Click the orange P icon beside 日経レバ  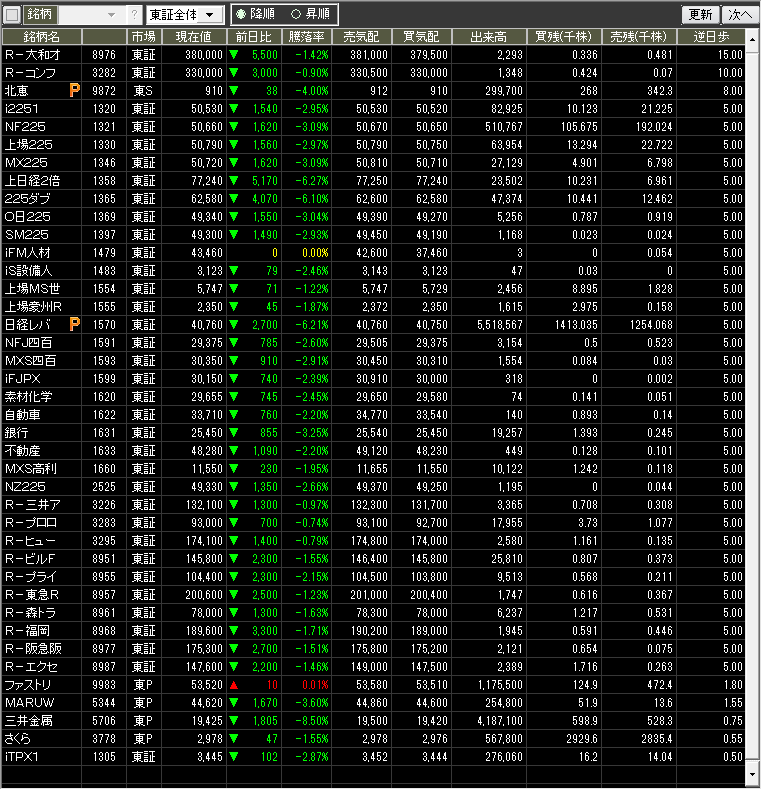click(x=74, y=325)
